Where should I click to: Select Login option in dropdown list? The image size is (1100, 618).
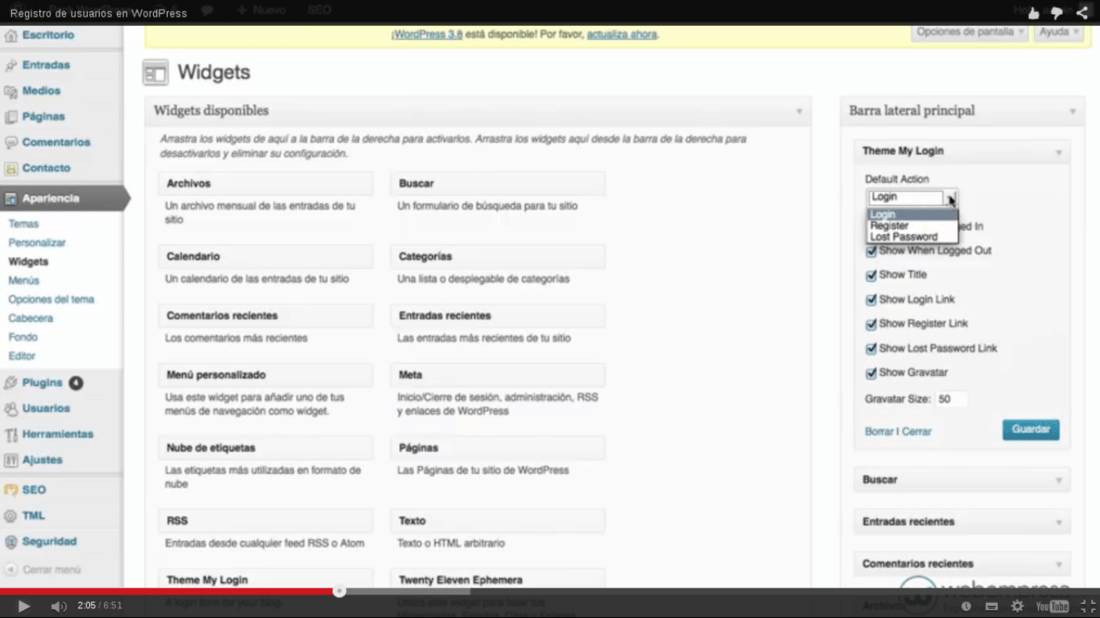(912, 215)
